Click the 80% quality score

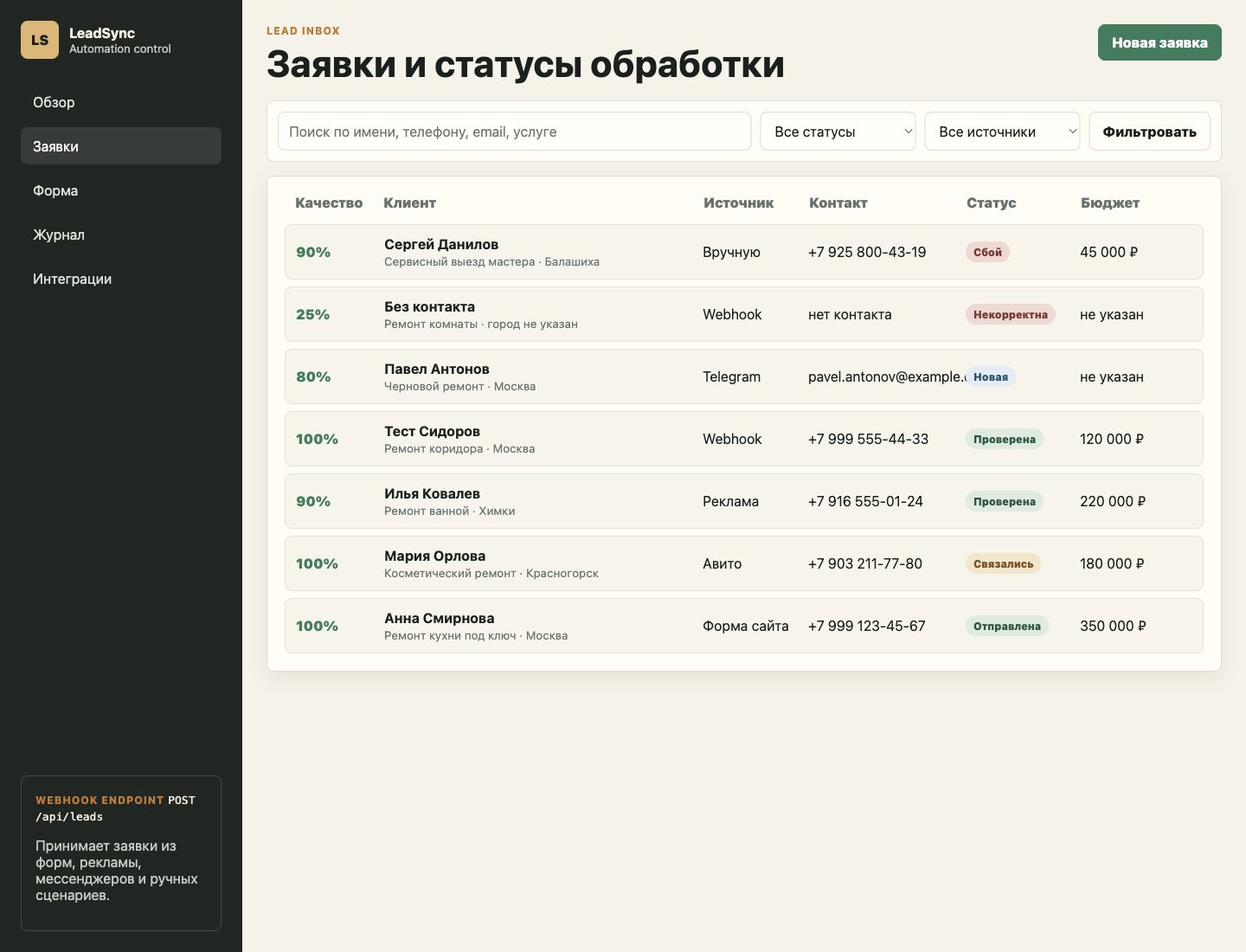point(313,376)
